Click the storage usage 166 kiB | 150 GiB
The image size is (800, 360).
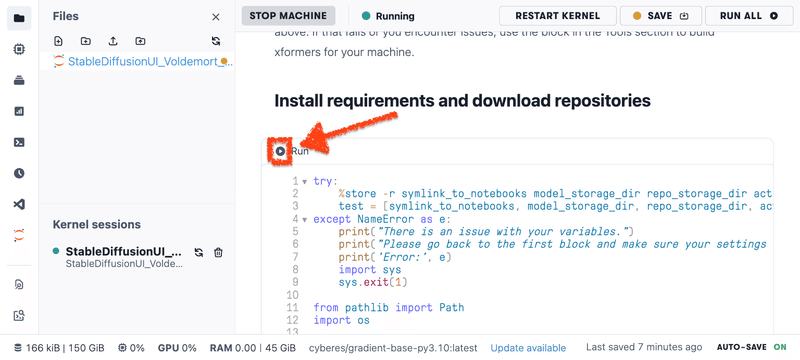(59, 348)
